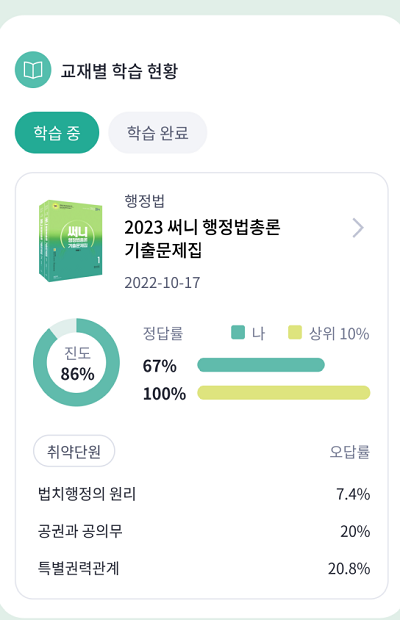Click the 취약단원 pill button
The height and width of the screenshot is (620, 400).
[x=74, y=451]
